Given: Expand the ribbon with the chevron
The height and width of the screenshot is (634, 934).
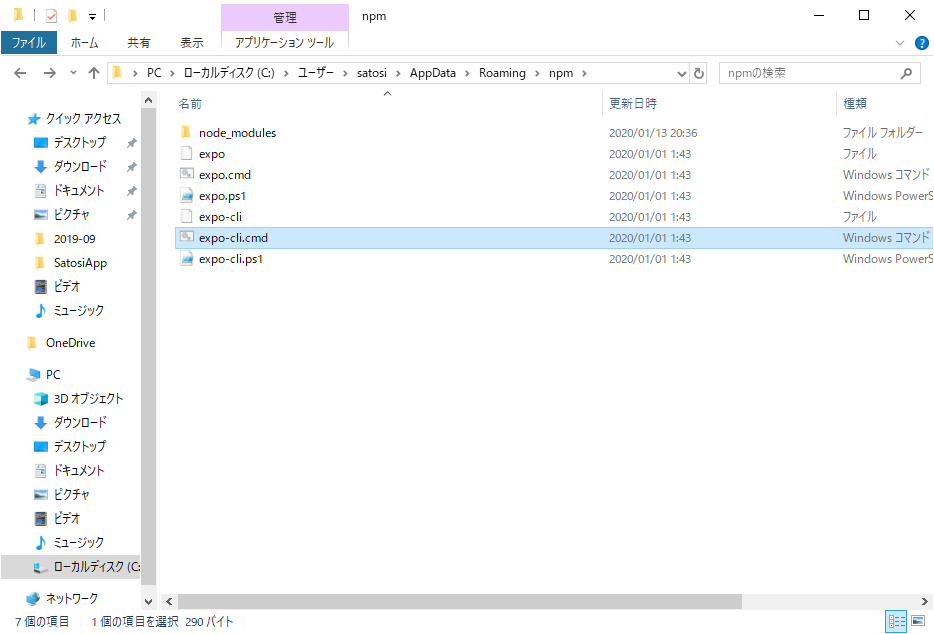Looking at the screenshot, I should 900,43.
